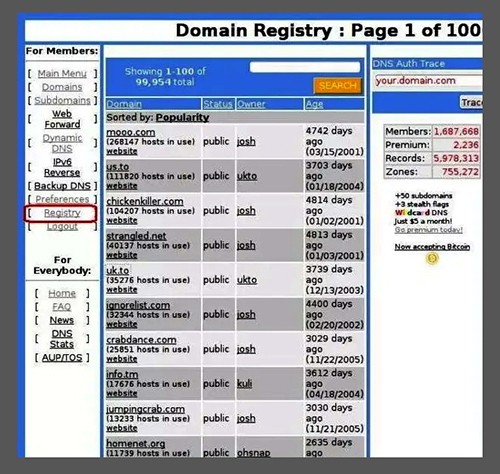Open owner josh on ignorelist.com row
Image resolution: width=500 pixels, height=474 pixels.
tap(246, 315)
